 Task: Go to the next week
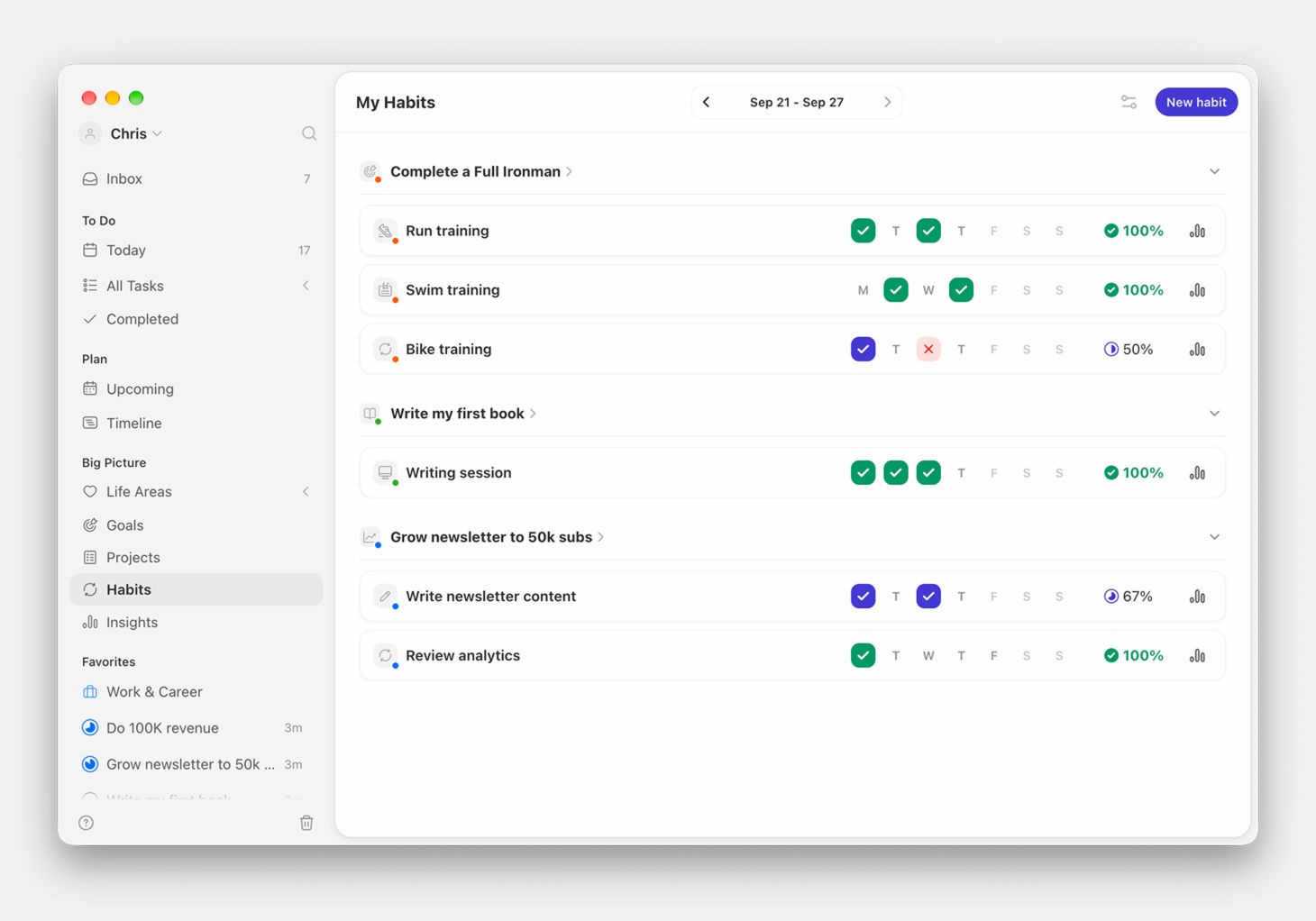coord(887,102)
